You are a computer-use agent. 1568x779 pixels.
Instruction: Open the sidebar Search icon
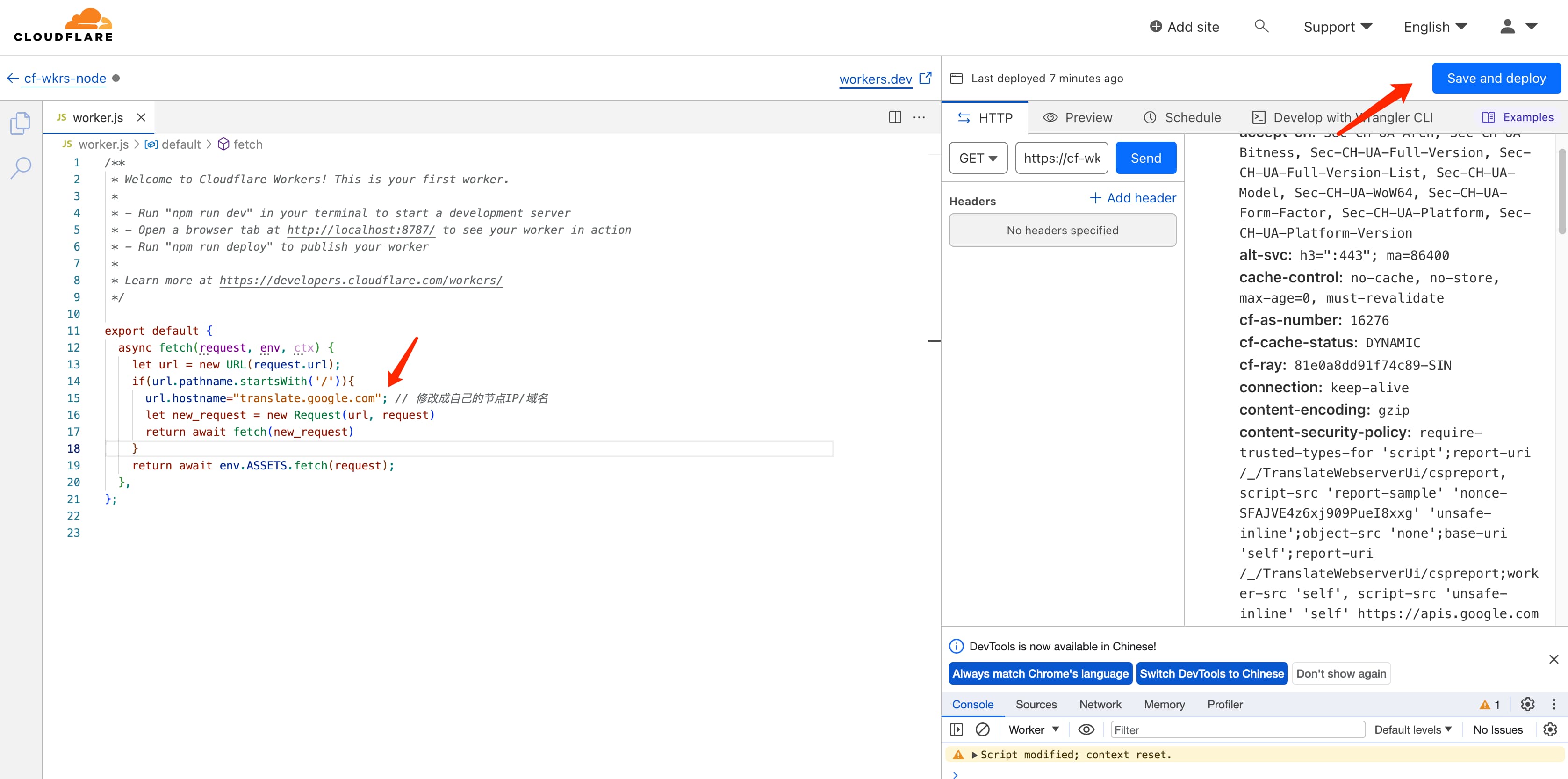[21, 168]
